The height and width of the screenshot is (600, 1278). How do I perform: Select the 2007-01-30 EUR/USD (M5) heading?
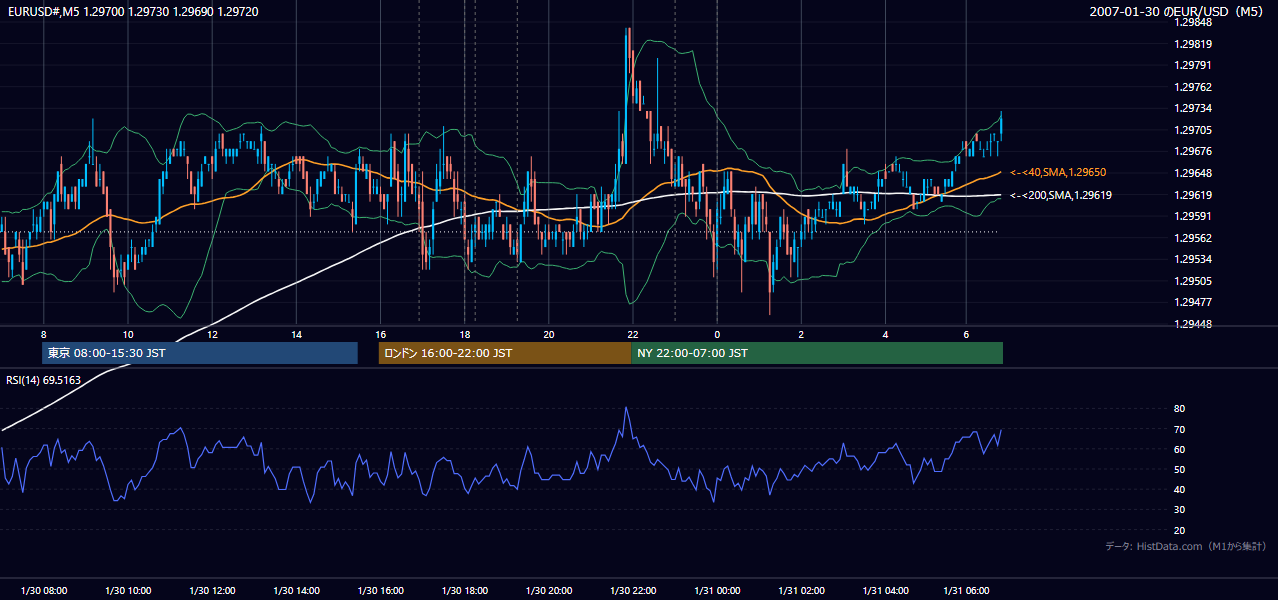1176,11
